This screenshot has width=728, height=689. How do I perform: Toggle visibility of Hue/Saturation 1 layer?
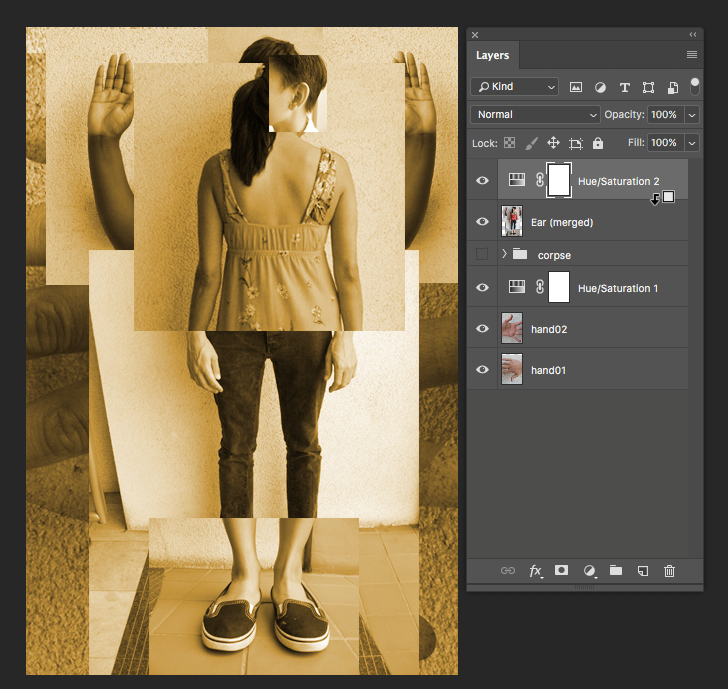pos(482,288)
